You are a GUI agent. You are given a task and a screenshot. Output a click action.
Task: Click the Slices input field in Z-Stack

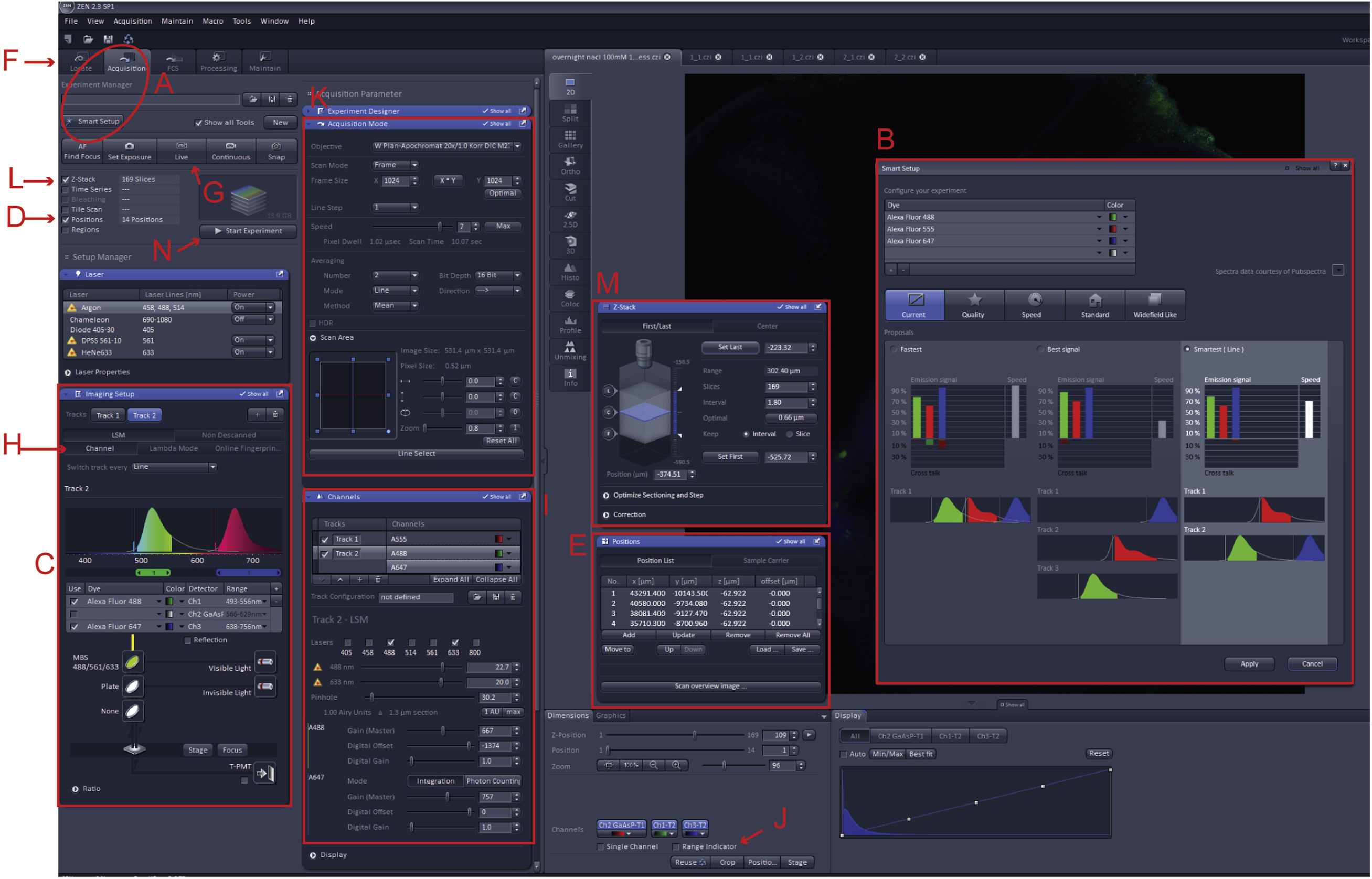click(786, 388)
